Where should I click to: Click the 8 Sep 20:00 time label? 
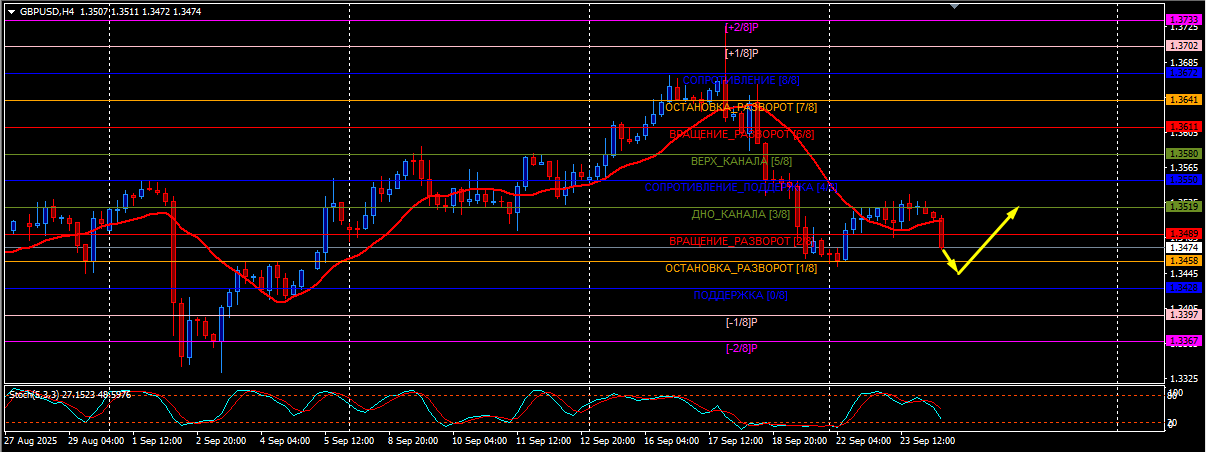point(413,440)
